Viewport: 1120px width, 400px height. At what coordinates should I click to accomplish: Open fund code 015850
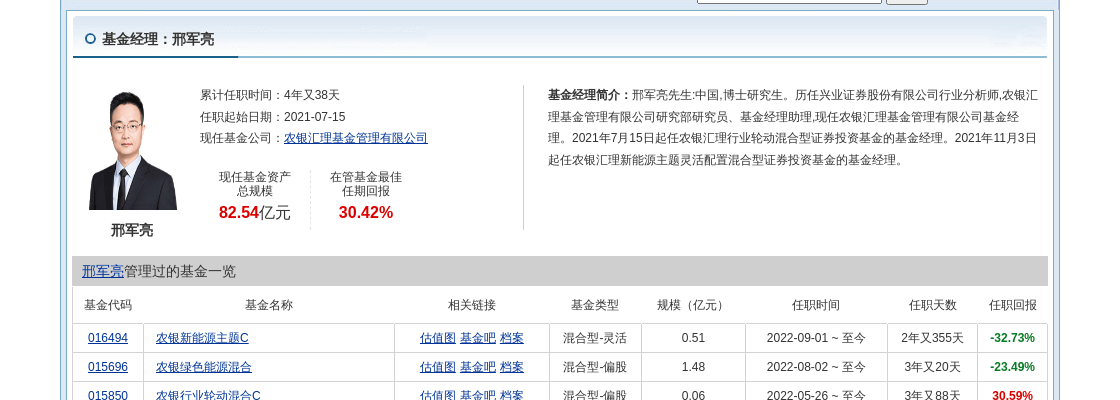108,395
